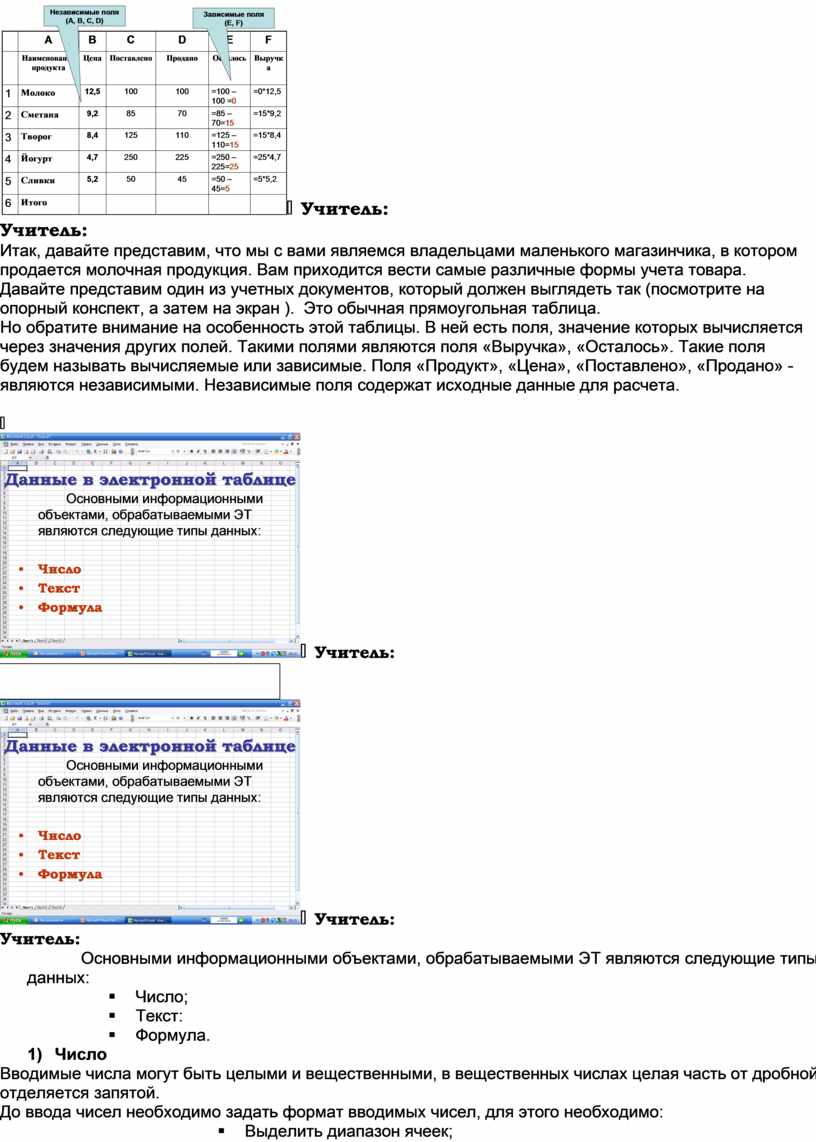The image size is (816, 1142).
Task: Click the sold value 110 for Творог
Action: [182, 140]
